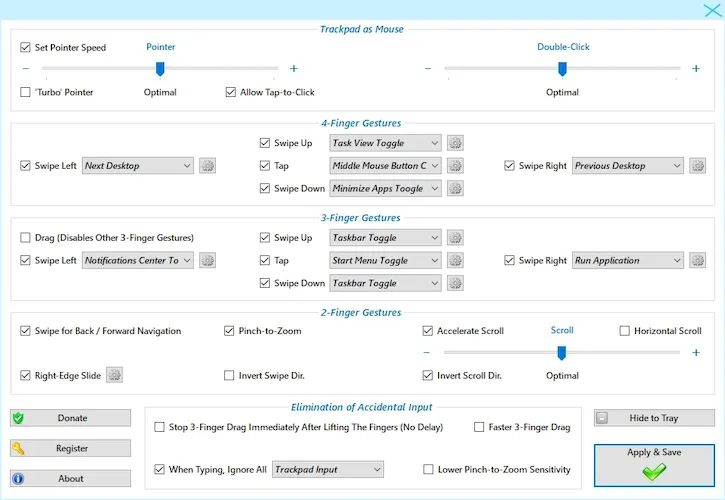This screenshot has height=500, width=725.
Task: Click gear icon next to 4-finger Swipe Up
Action: tap(455, 143)
